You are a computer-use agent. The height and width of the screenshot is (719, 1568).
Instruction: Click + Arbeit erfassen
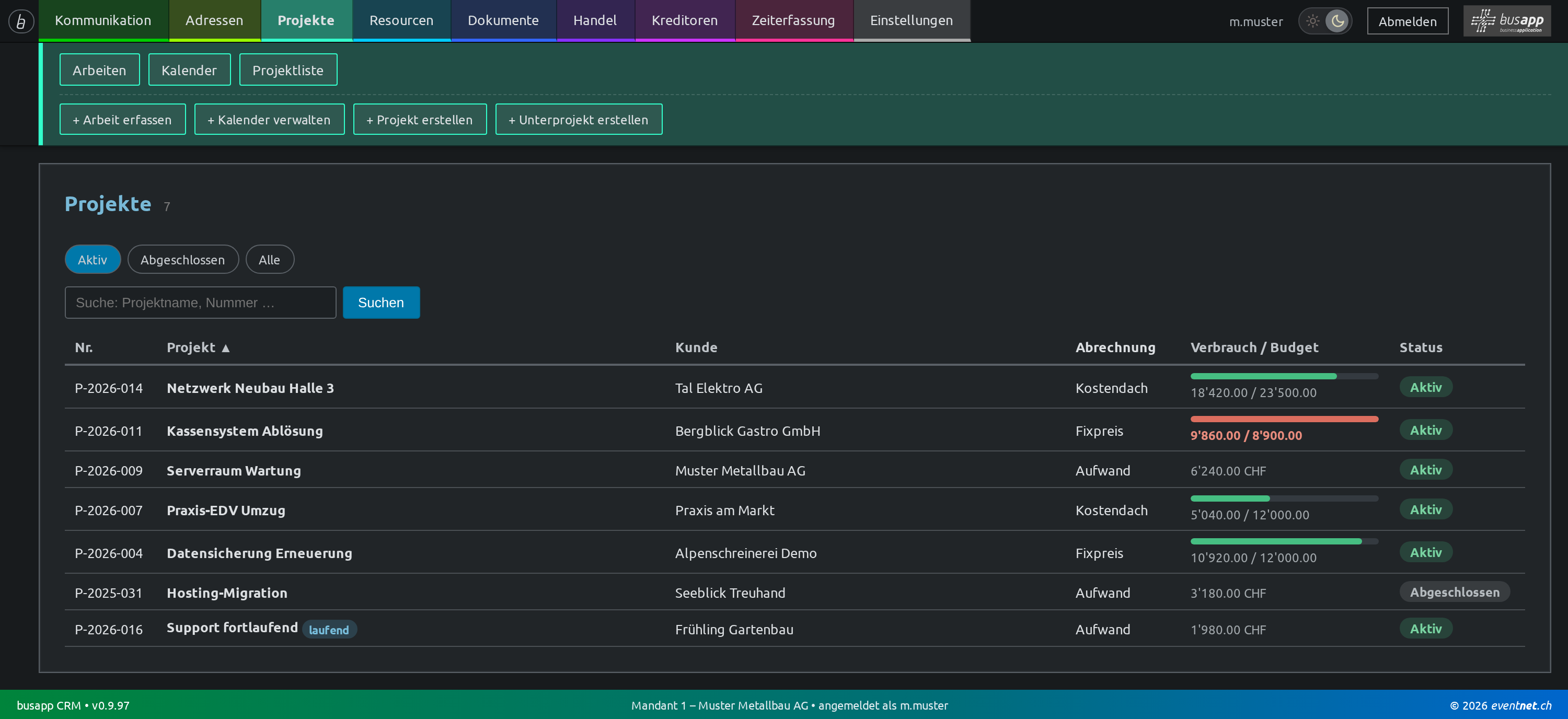[122, 119]
